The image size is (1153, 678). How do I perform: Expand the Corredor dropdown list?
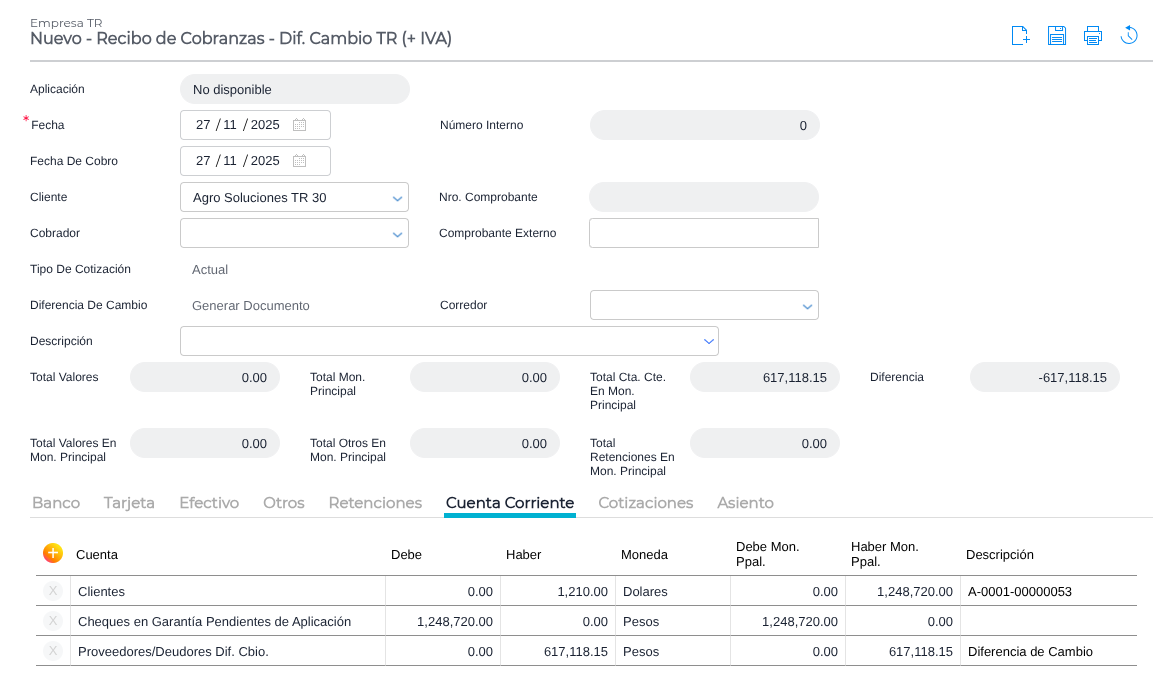click(x=807, y=306)
